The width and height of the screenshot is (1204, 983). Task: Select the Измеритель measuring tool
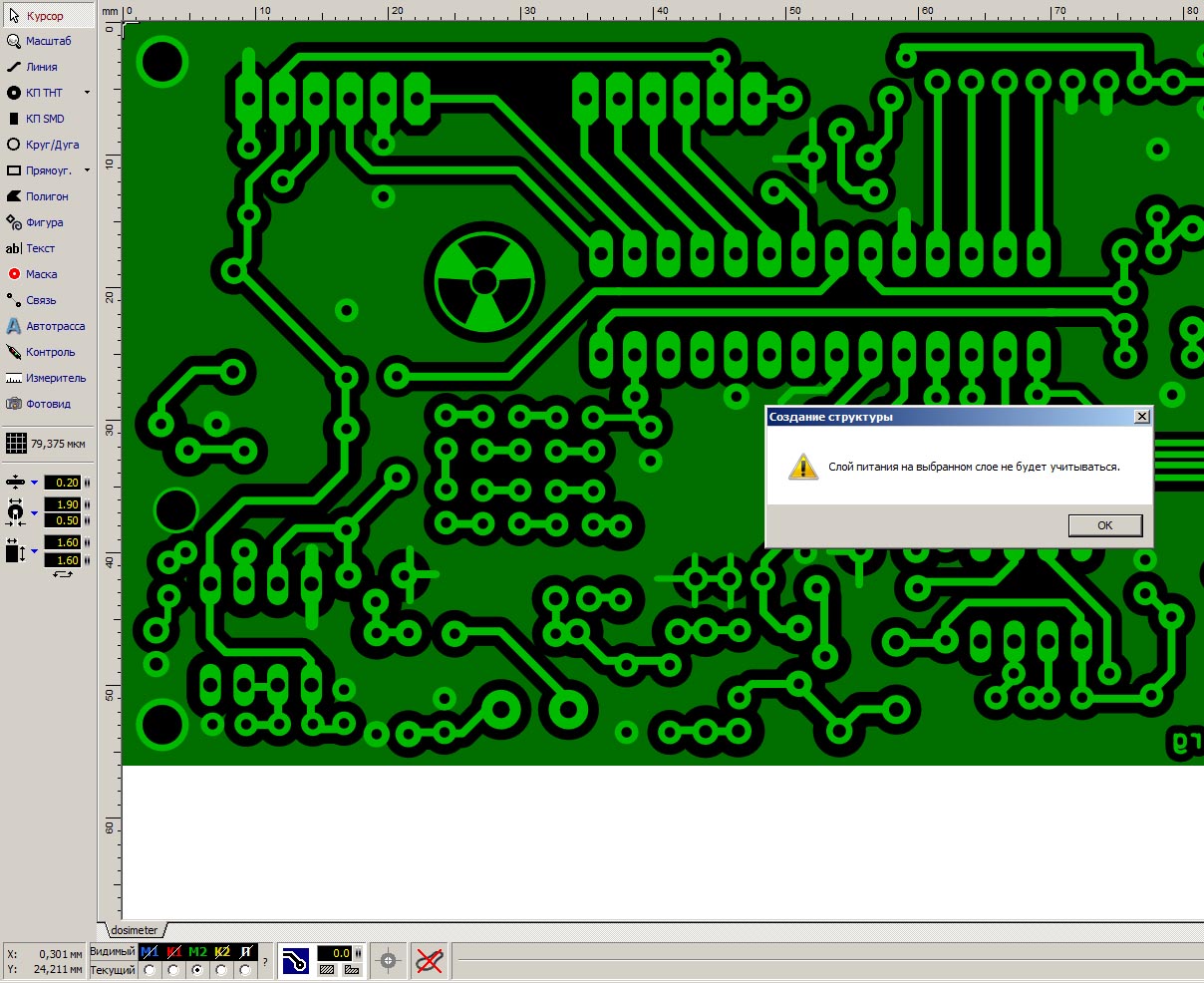(x=46, y=378)
